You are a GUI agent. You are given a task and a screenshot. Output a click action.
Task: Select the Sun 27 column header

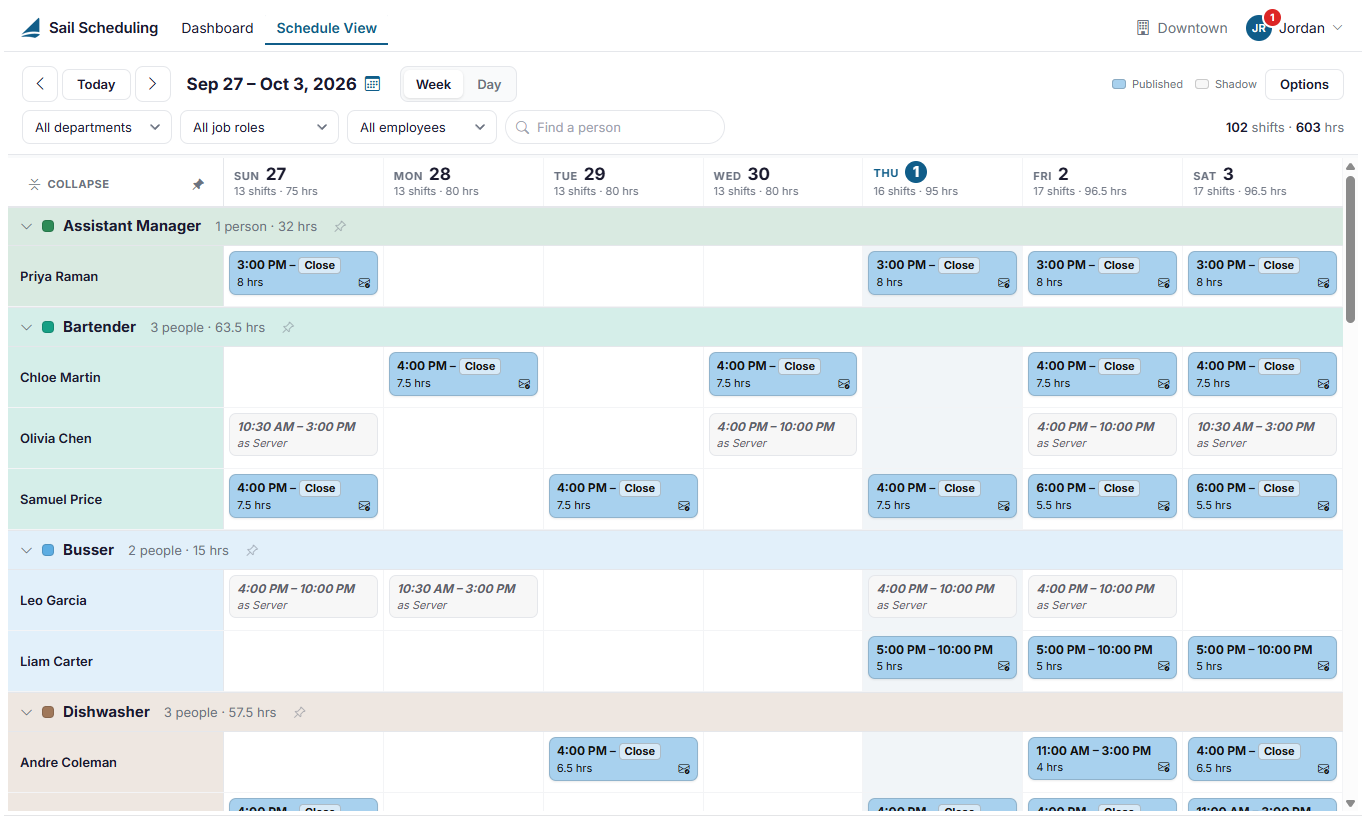303,181
